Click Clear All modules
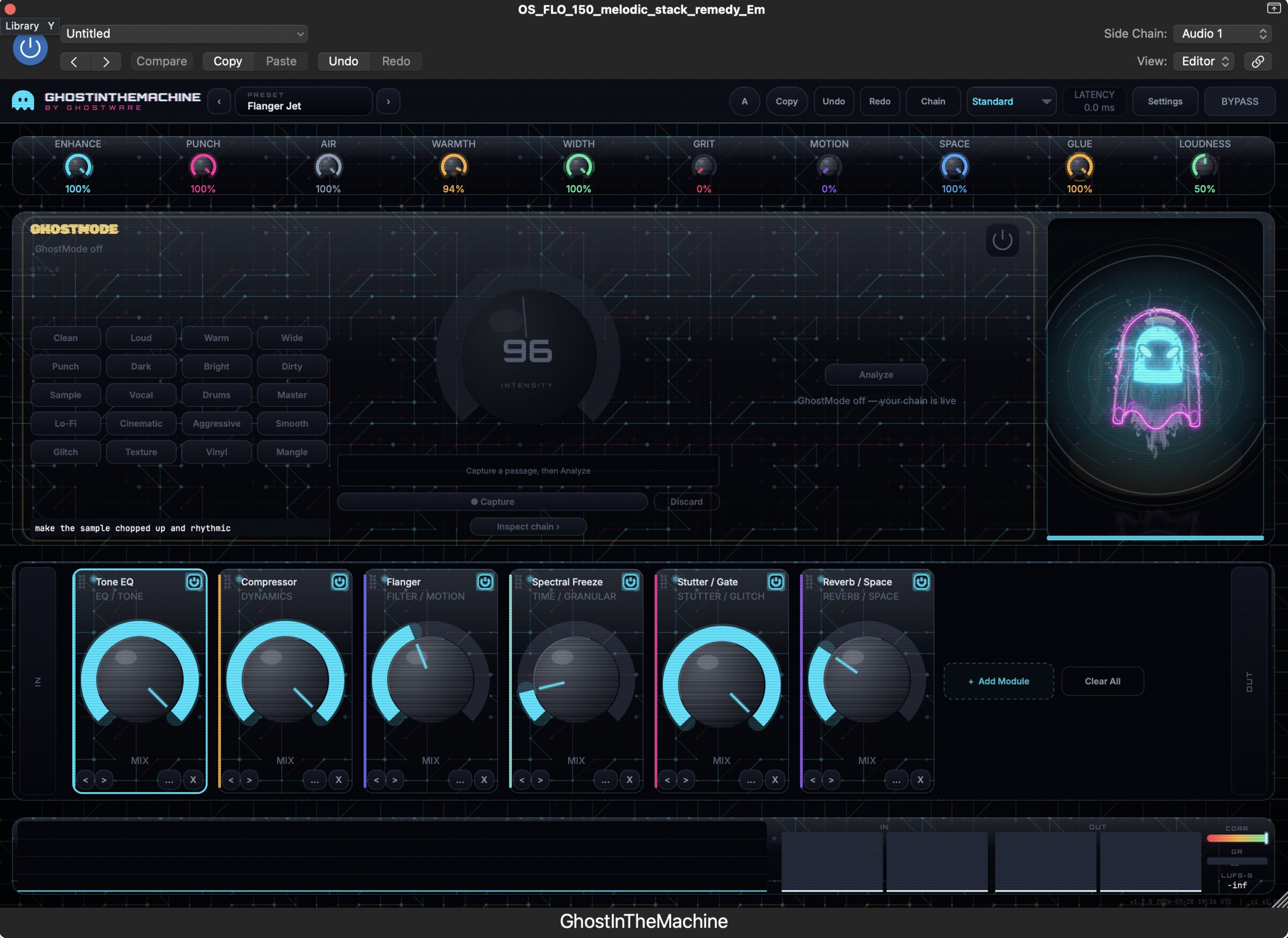Viewport: 1288px width, 938px height. [1102, 681]
